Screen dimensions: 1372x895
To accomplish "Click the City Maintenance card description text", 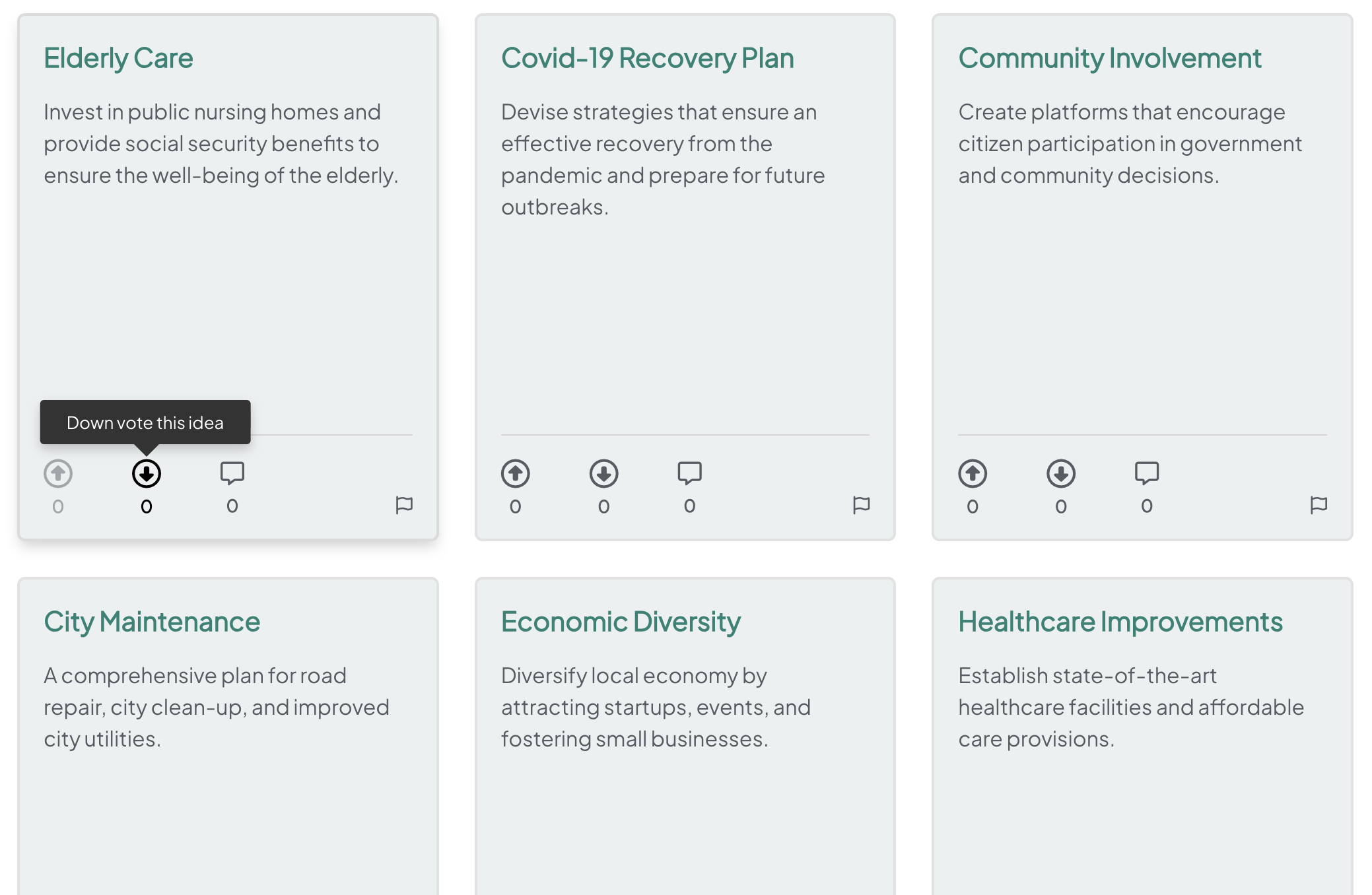I will tap(216, 707).
